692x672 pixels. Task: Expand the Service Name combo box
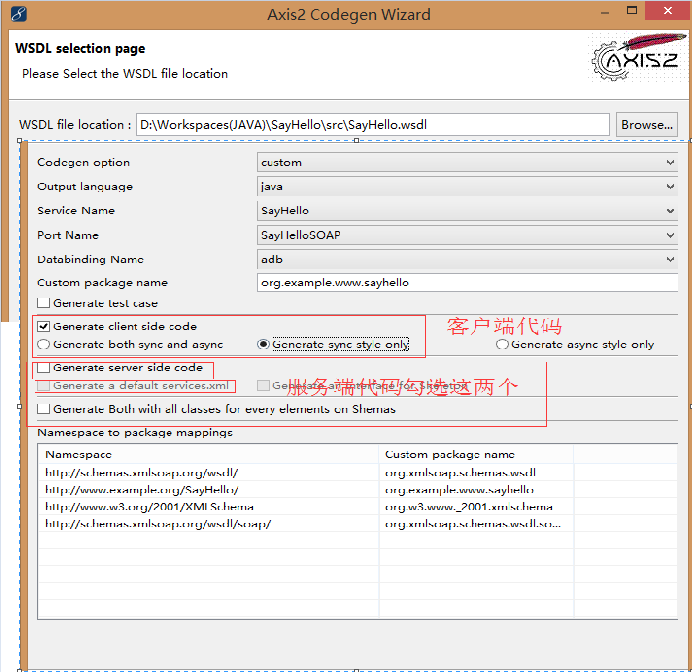point(467,210)
